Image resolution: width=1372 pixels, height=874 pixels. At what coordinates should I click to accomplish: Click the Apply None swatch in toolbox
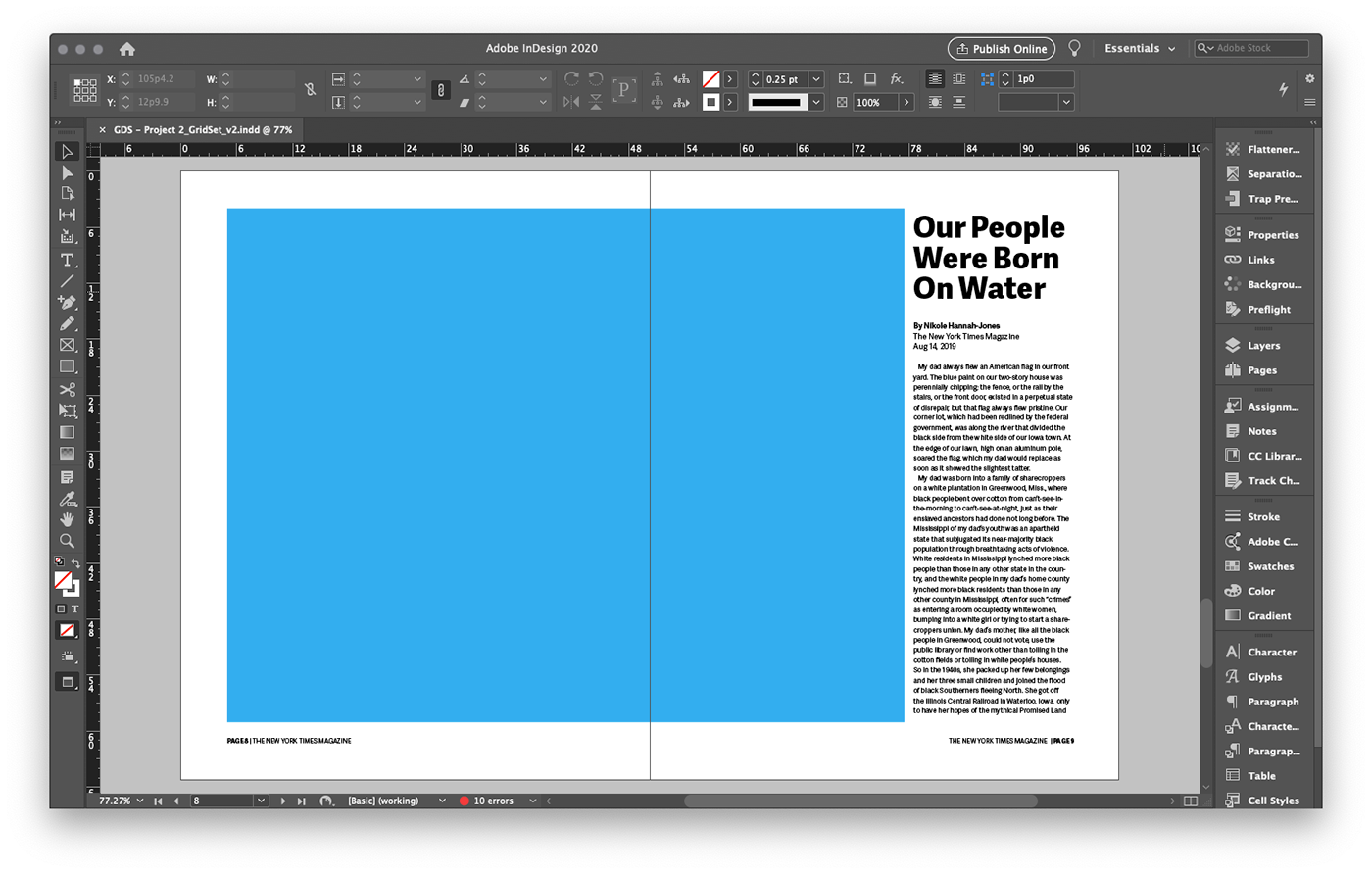67,630
